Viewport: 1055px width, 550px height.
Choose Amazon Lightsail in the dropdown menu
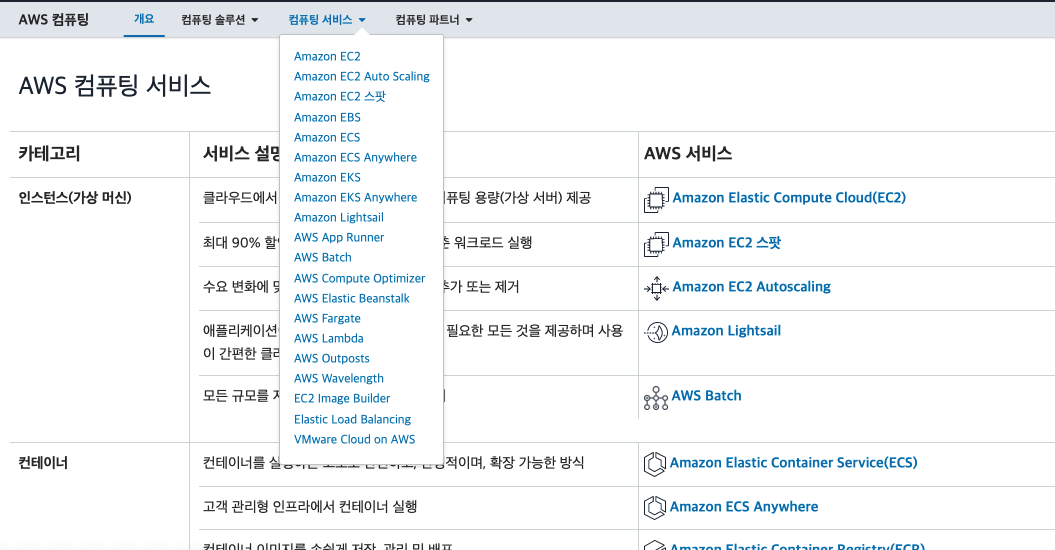[339, 217]
